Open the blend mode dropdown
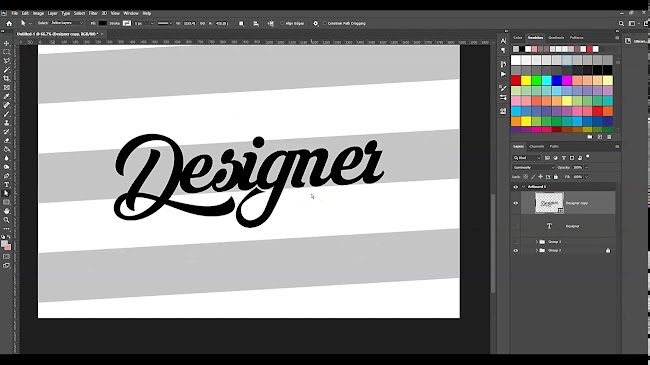Image resolution: width=650 pixels, height=365 pixels. pyautogui.click(x=534, y=168)
